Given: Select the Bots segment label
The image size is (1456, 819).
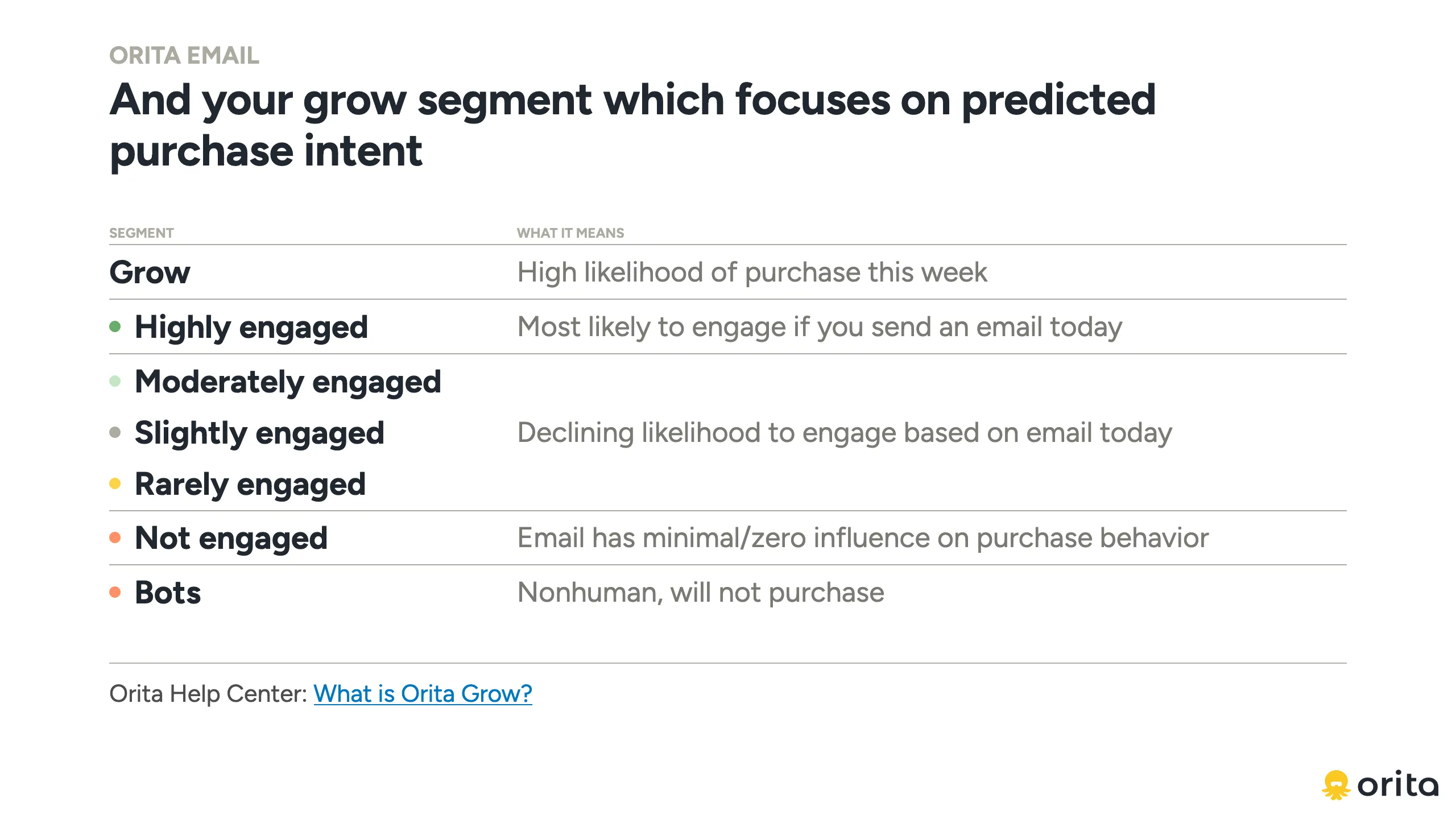Looking at the screenshot, I should [x=168, y=593].
